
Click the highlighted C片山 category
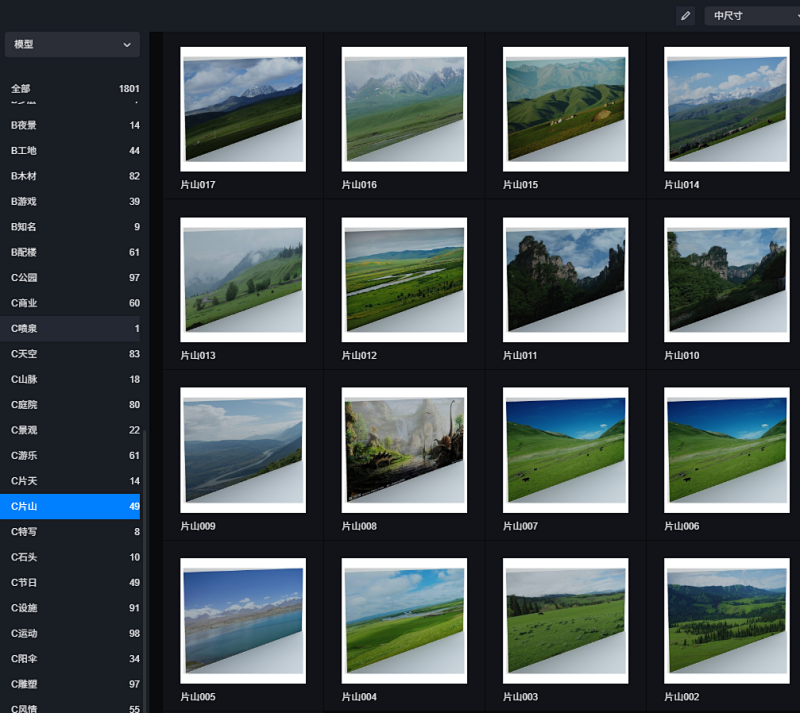pyautogui.click(x=70, y=506)
